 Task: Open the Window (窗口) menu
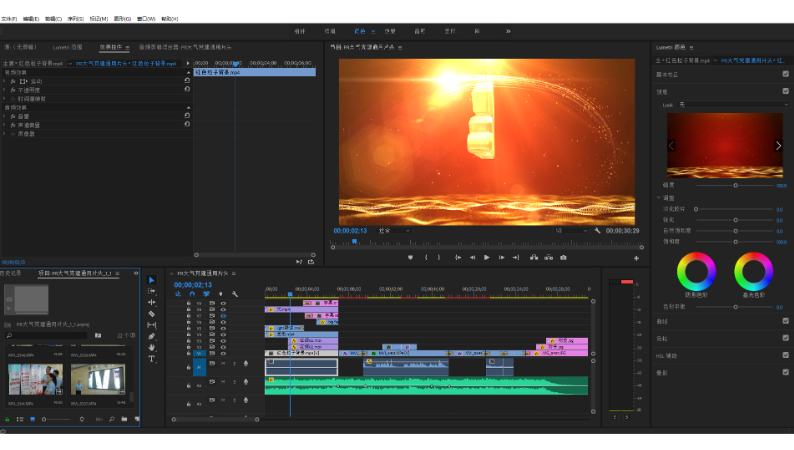pyautogui.click(x=145, y=19)
